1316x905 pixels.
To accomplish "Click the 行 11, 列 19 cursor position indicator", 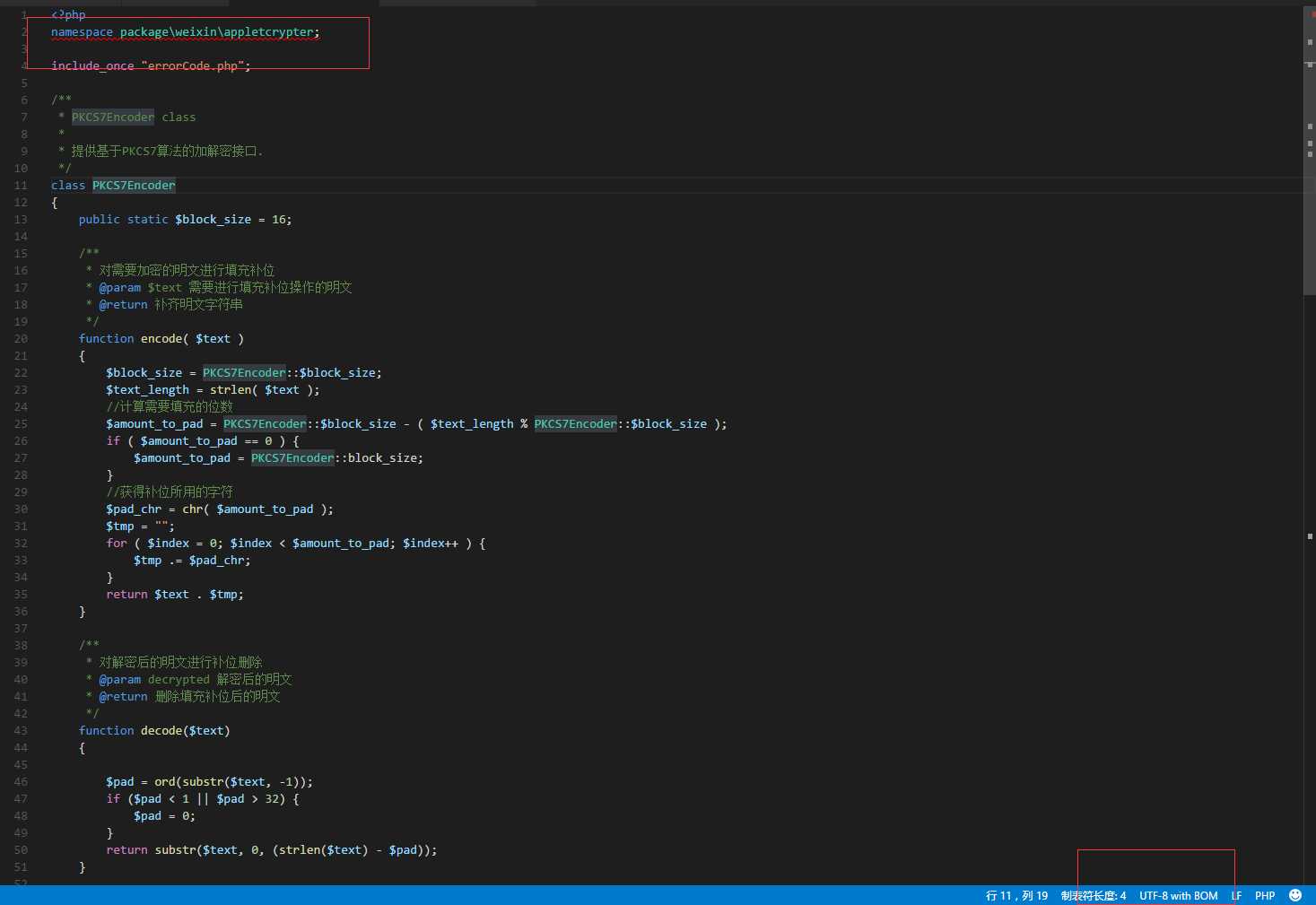I will 1016,895.
